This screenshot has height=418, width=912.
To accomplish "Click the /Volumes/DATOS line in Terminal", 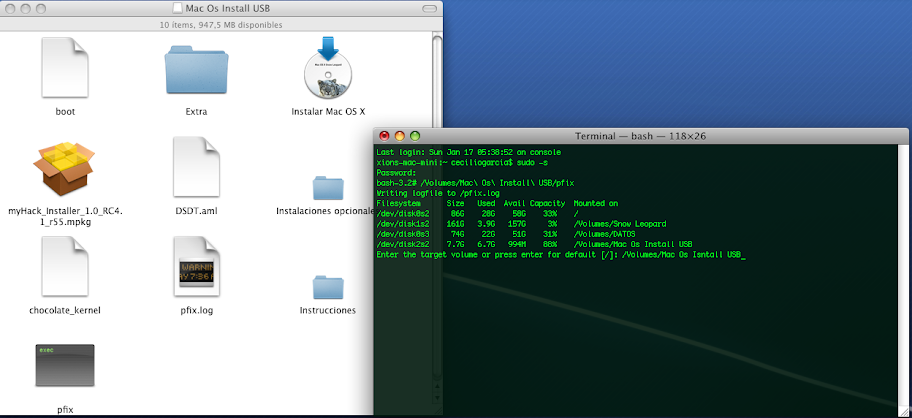I will pos(506,234).
